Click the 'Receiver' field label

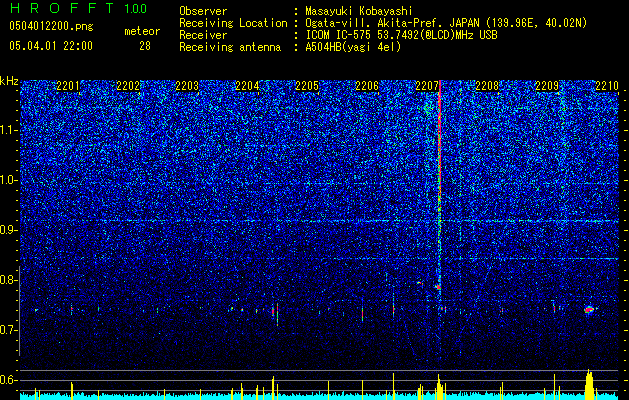[203, 35]
